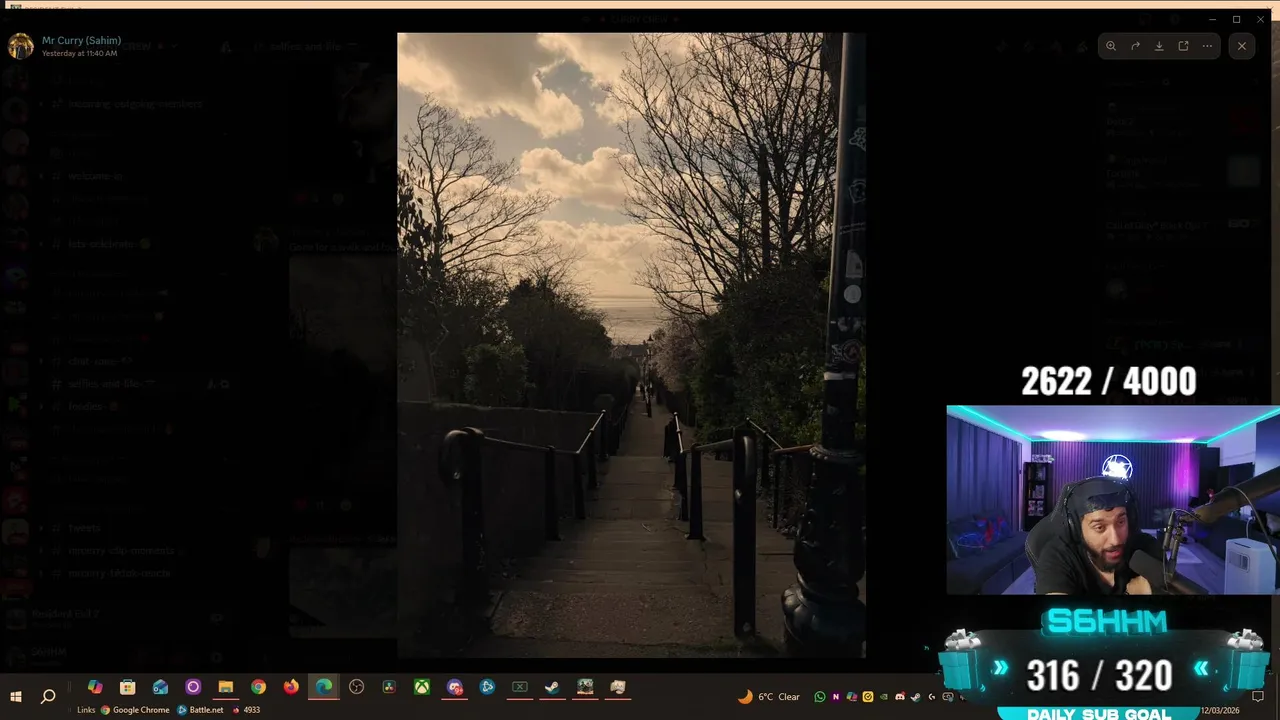Click the Mr Curry (Sahim) username
Viewport: 1280px width, 720px height.
point(81,40)
